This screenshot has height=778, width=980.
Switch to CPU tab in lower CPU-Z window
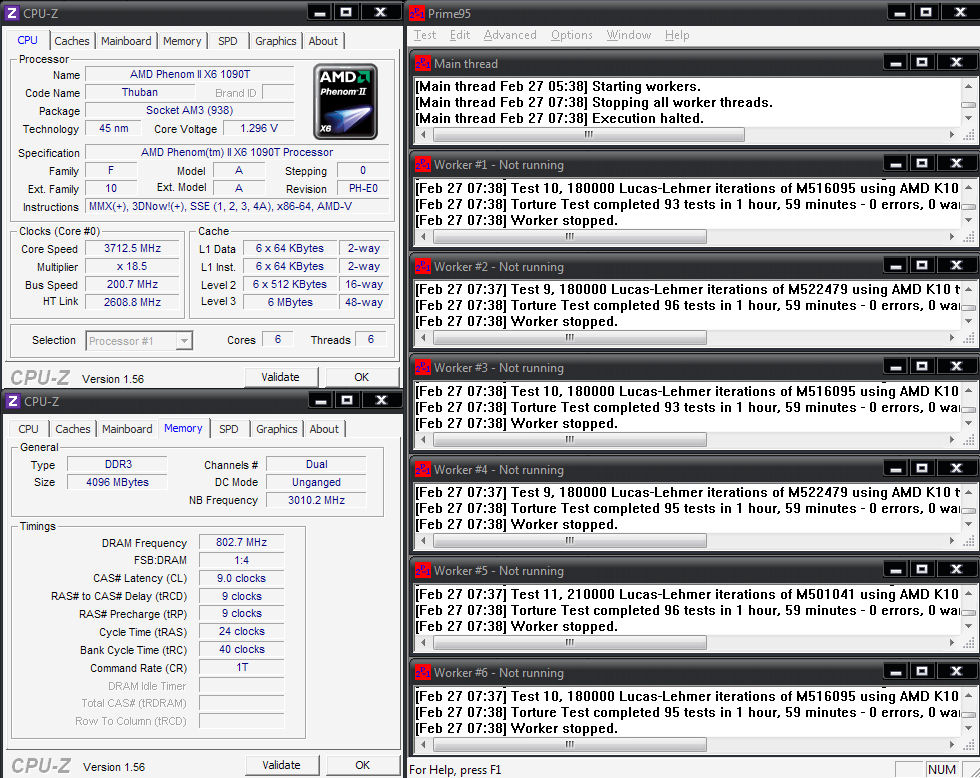click(x=28, y=429)
